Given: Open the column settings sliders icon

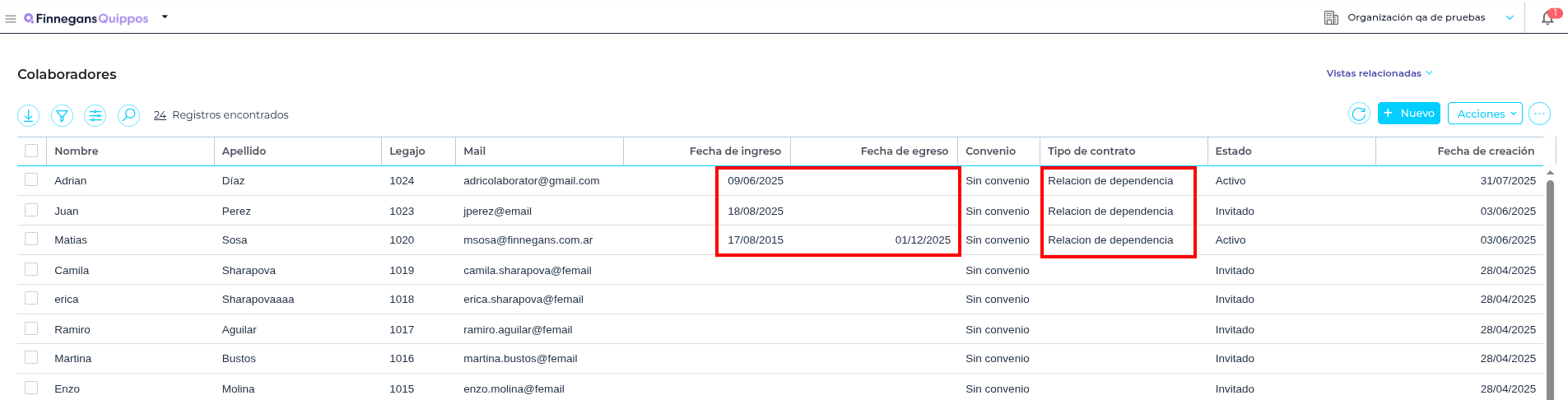Looking at the screenshot, I should tap(95, 115).
